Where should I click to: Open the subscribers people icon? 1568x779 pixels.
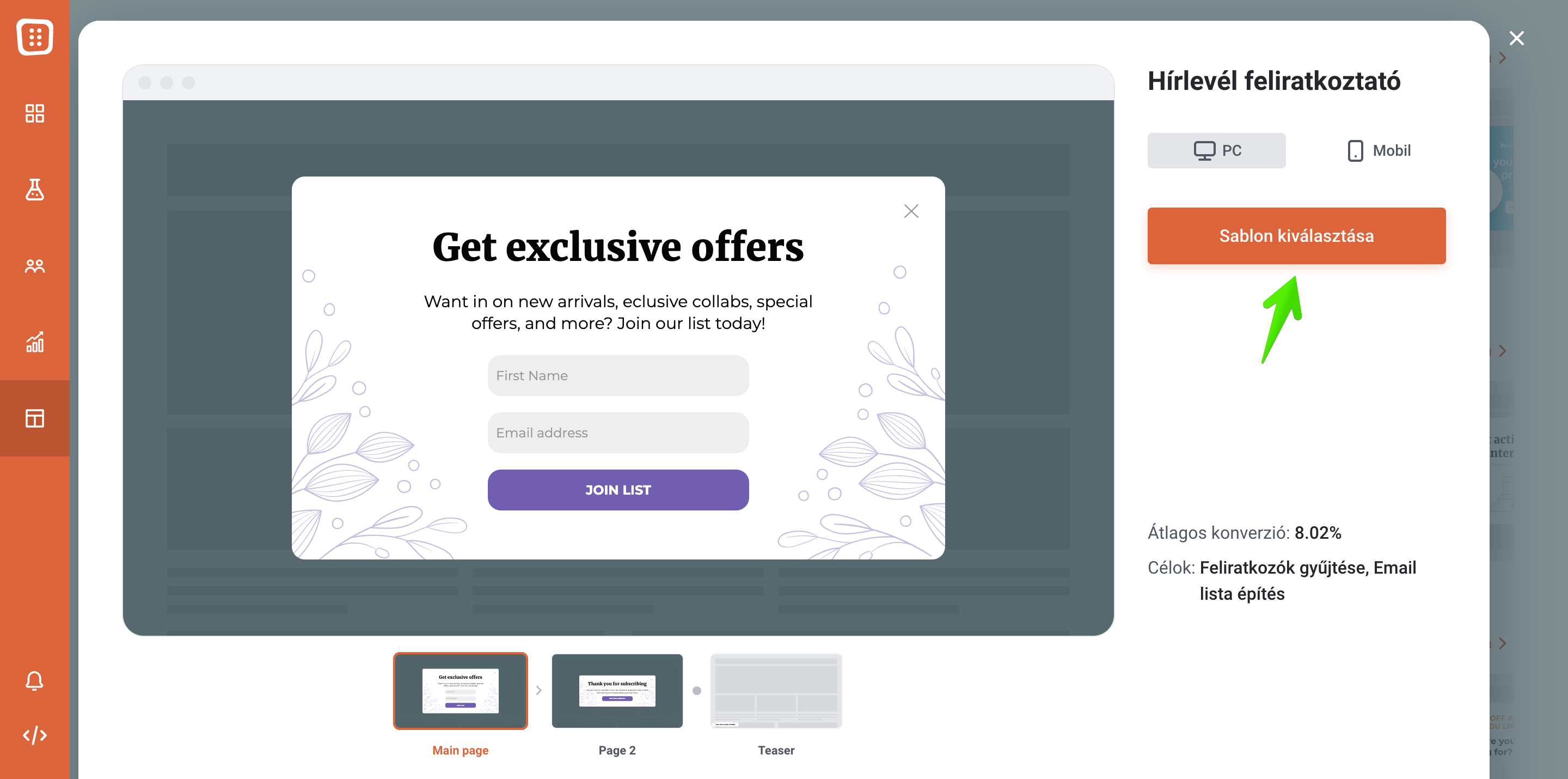[35, 266]
